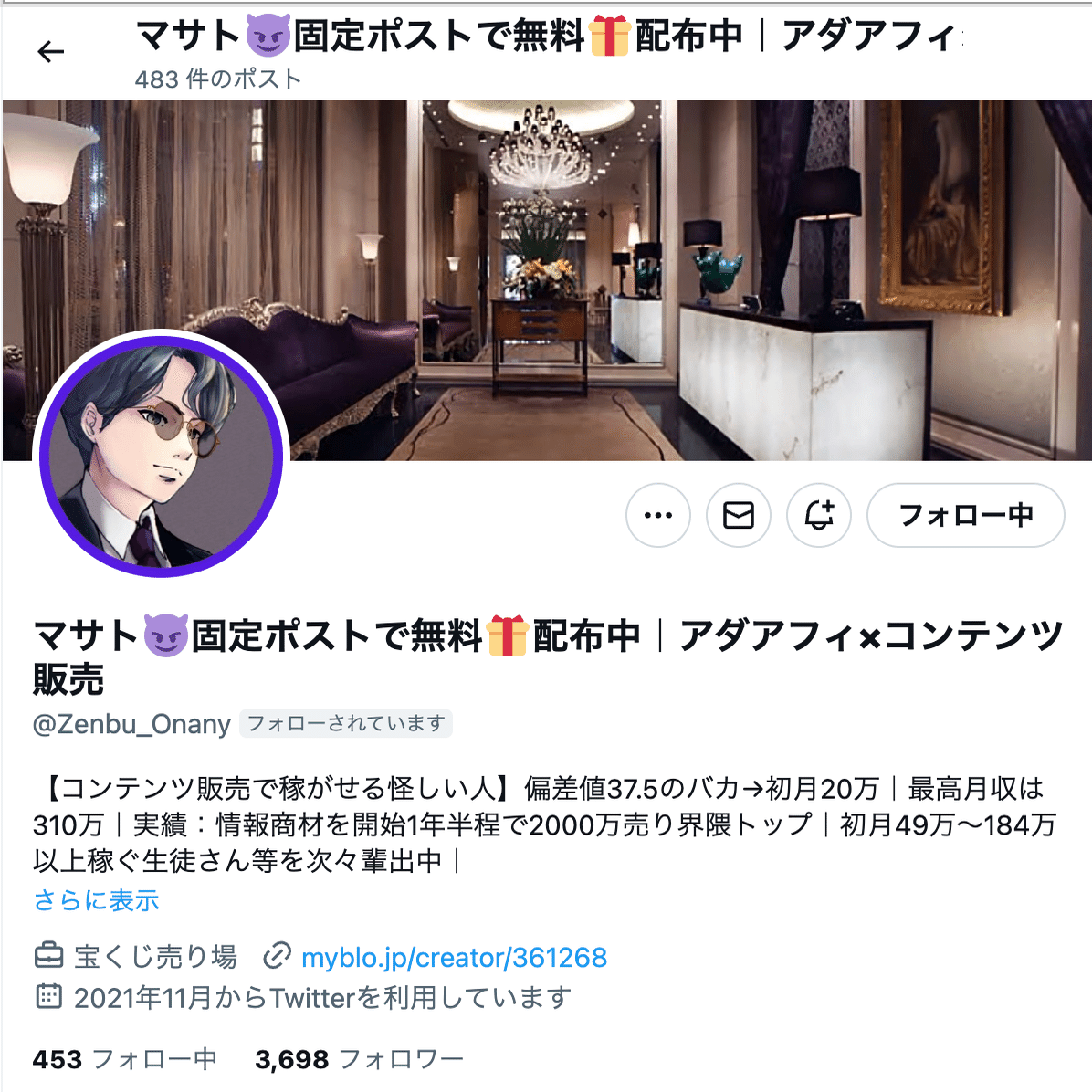1092x1092 pixels.
Task: Open direct message envelope icon
Action: (739, 515)
